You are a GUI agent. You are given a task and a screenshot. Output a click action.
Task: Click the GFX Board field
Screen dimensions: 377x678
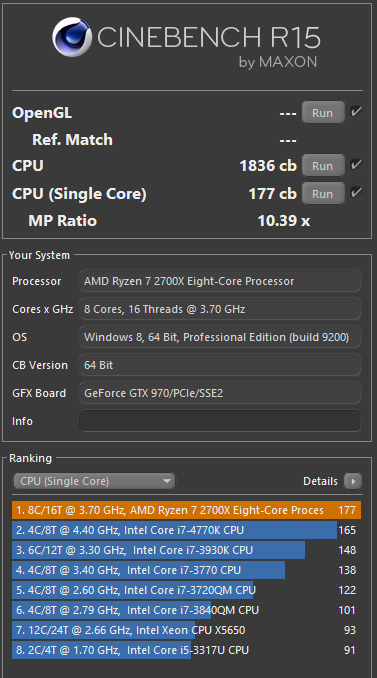pyautogui.click(x=220, y=393)
